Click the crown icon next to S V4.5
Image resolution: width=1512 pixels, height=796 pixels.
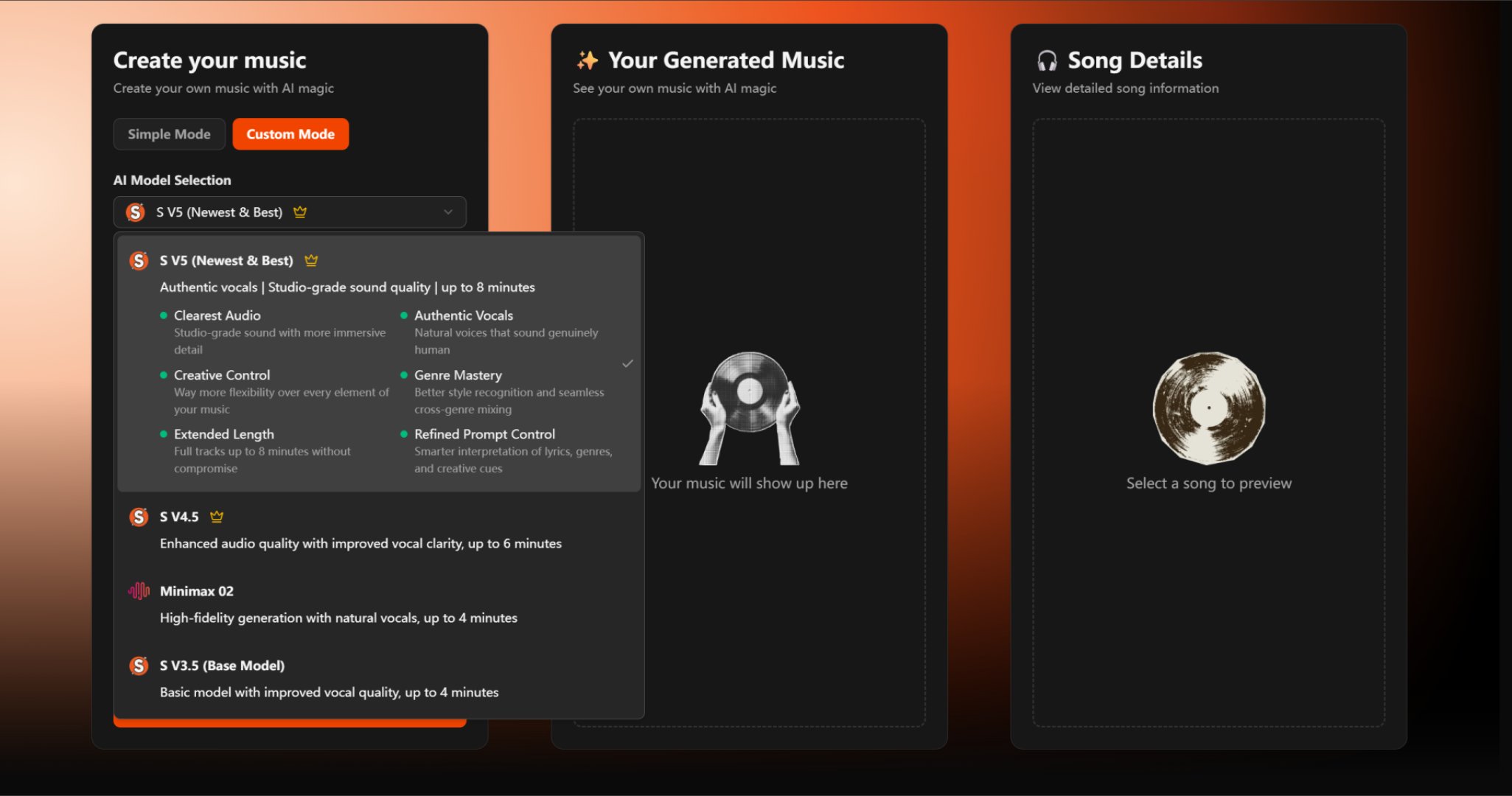click(216, 517)
